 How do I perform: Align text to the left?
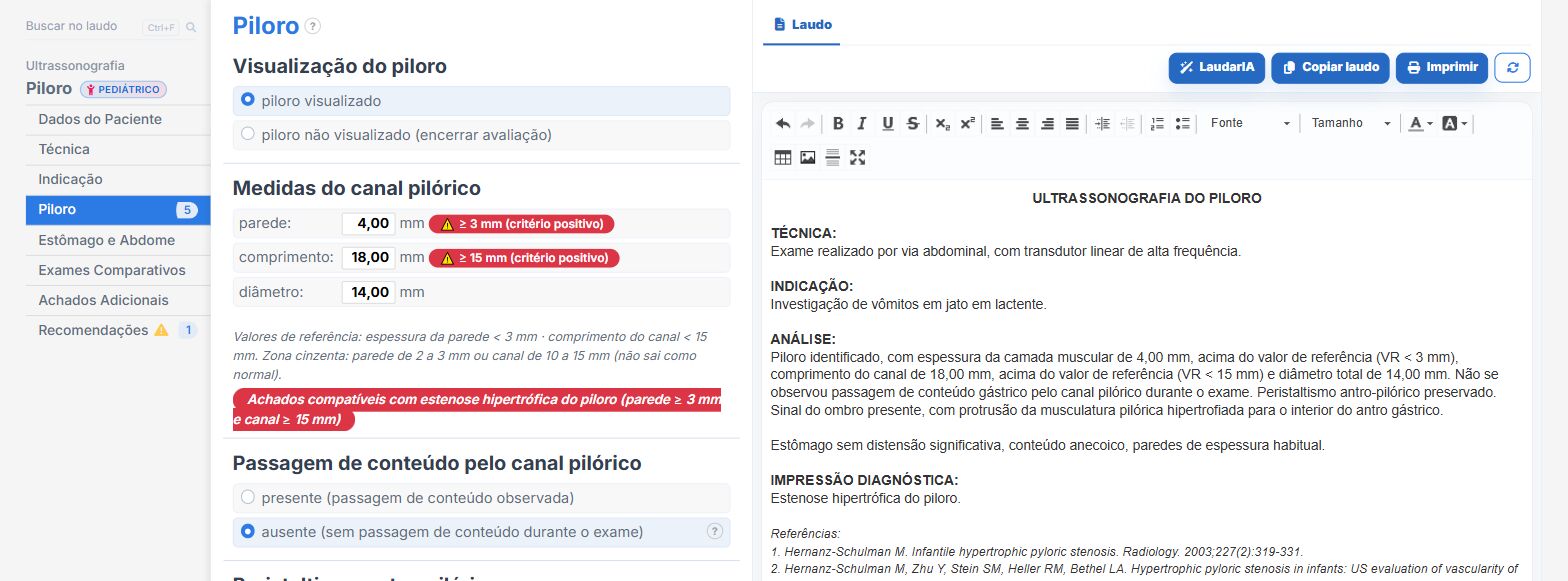[997, 123]
